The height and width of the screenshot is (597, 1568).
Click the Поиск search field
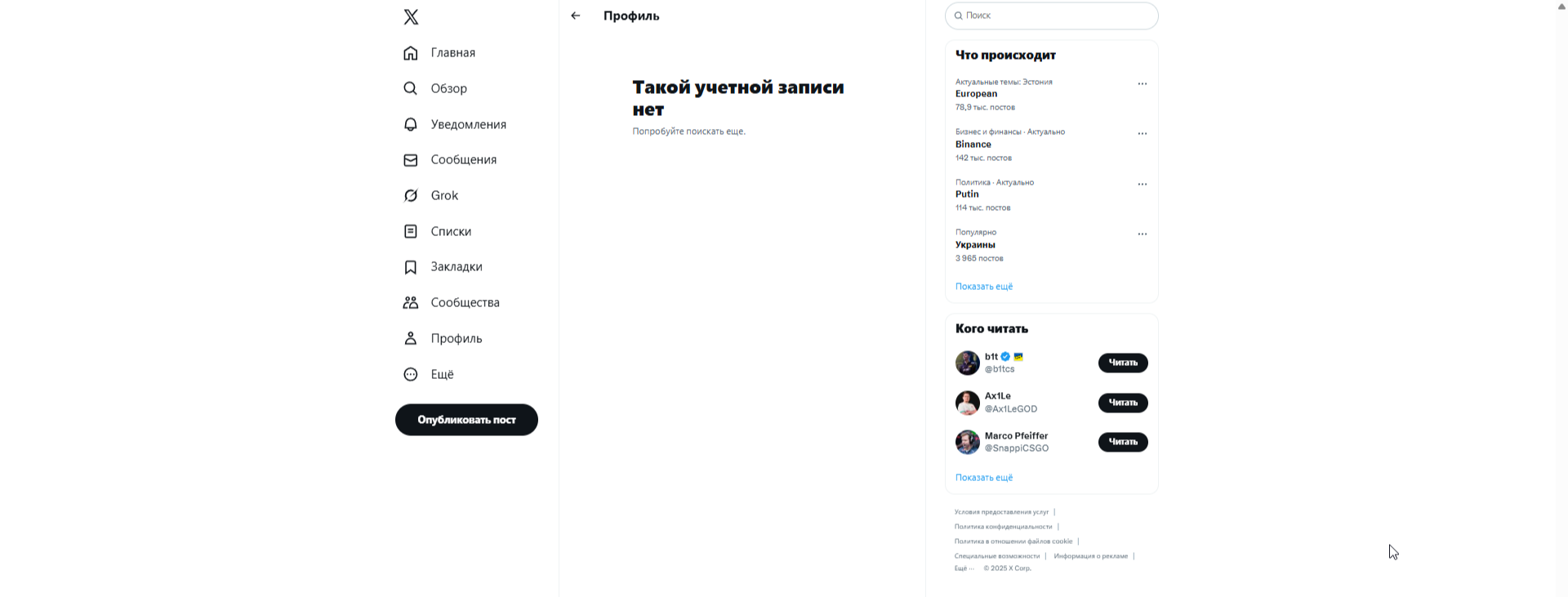(1053, 16)
